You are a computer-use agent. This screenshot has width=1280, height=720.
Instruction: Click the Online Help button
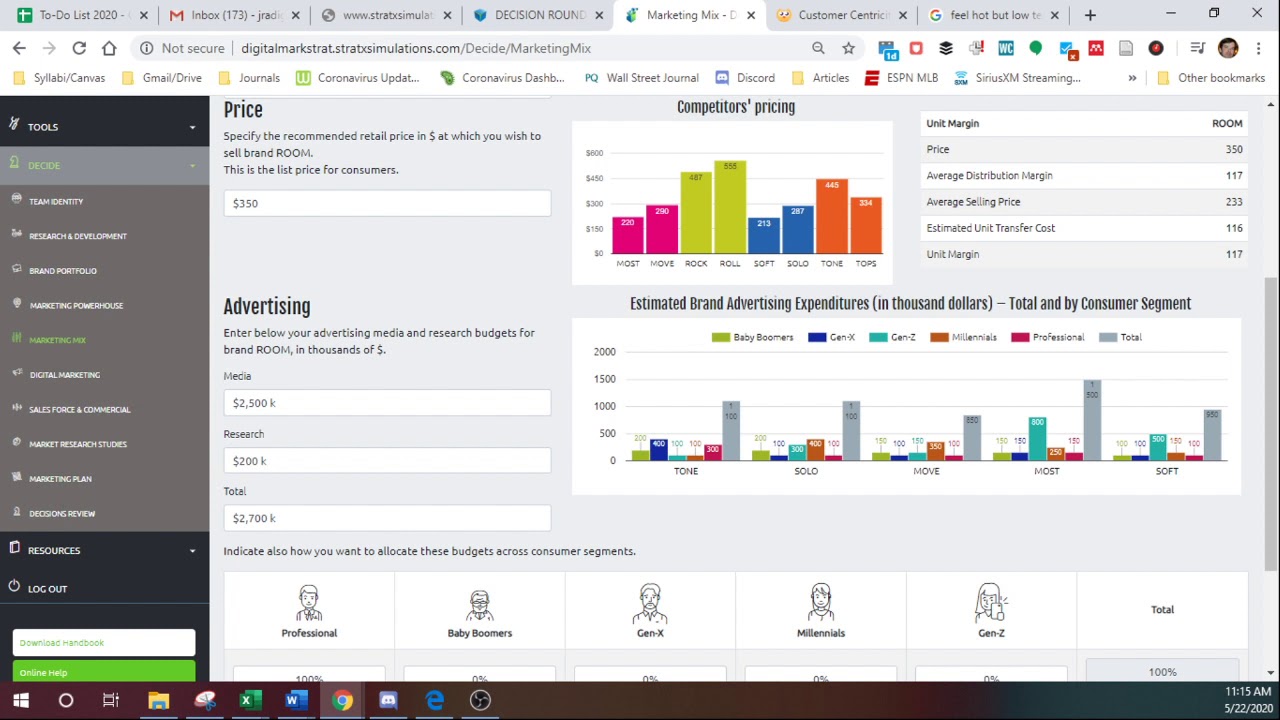coord(104,672)
